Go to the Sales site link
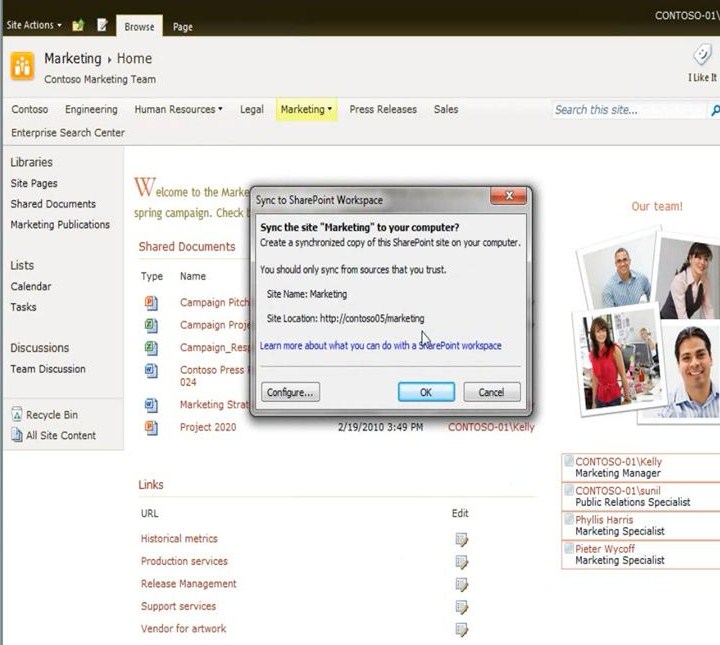This screenshot has width=720, height=645. [446, 109]
